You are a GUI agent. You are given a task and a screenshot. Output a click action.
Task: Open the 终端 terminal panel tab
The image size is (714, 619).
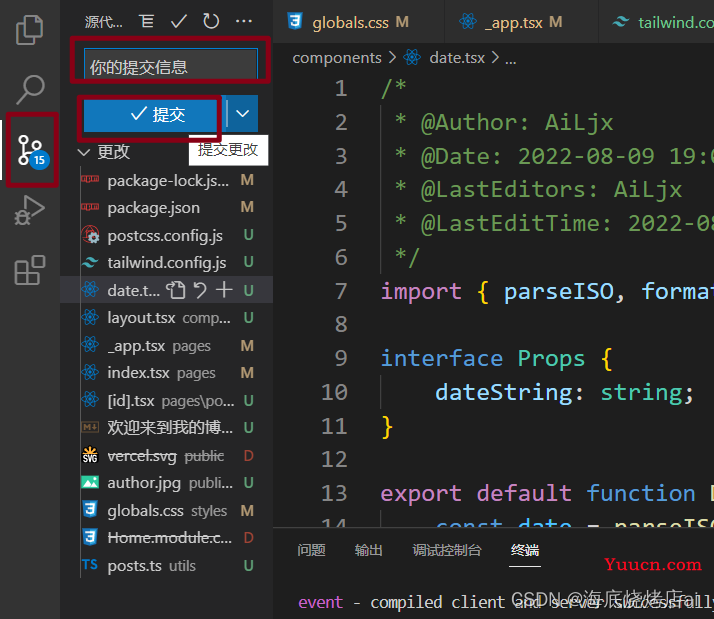point(525,550)
